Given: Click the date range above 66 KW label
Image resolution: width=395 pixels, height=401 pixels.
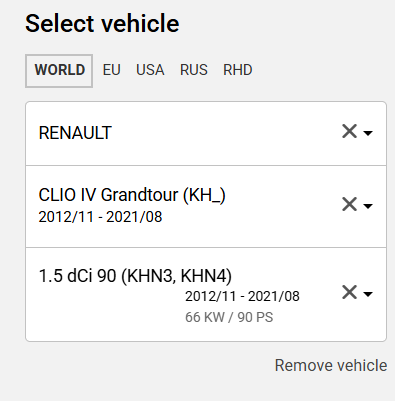Looking at the screenshot, I should [242, 296].
